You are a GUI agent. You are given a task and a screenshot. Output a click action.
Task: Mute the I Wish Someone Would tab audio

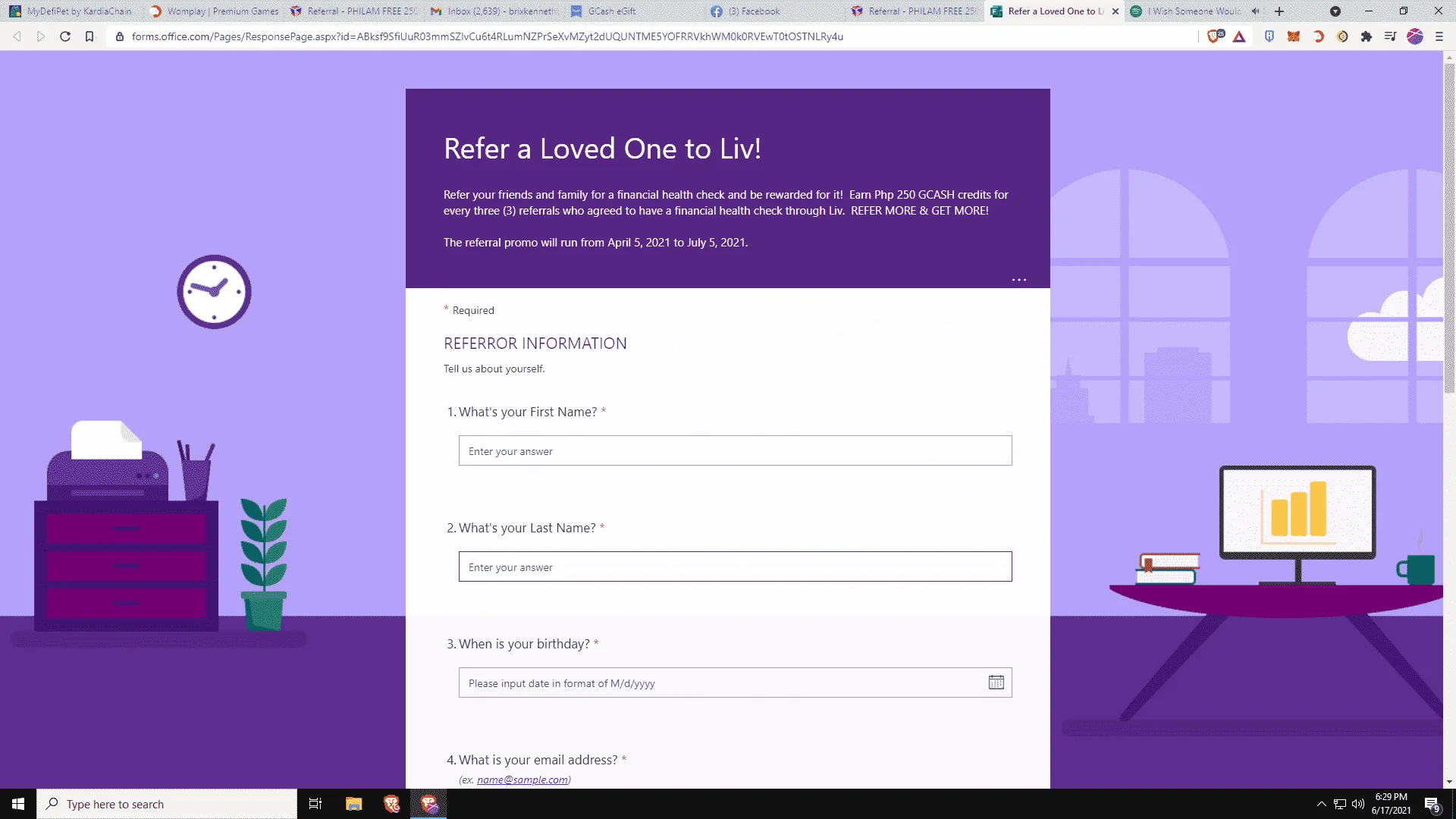pyautogui.click(x=1256, y=11)
